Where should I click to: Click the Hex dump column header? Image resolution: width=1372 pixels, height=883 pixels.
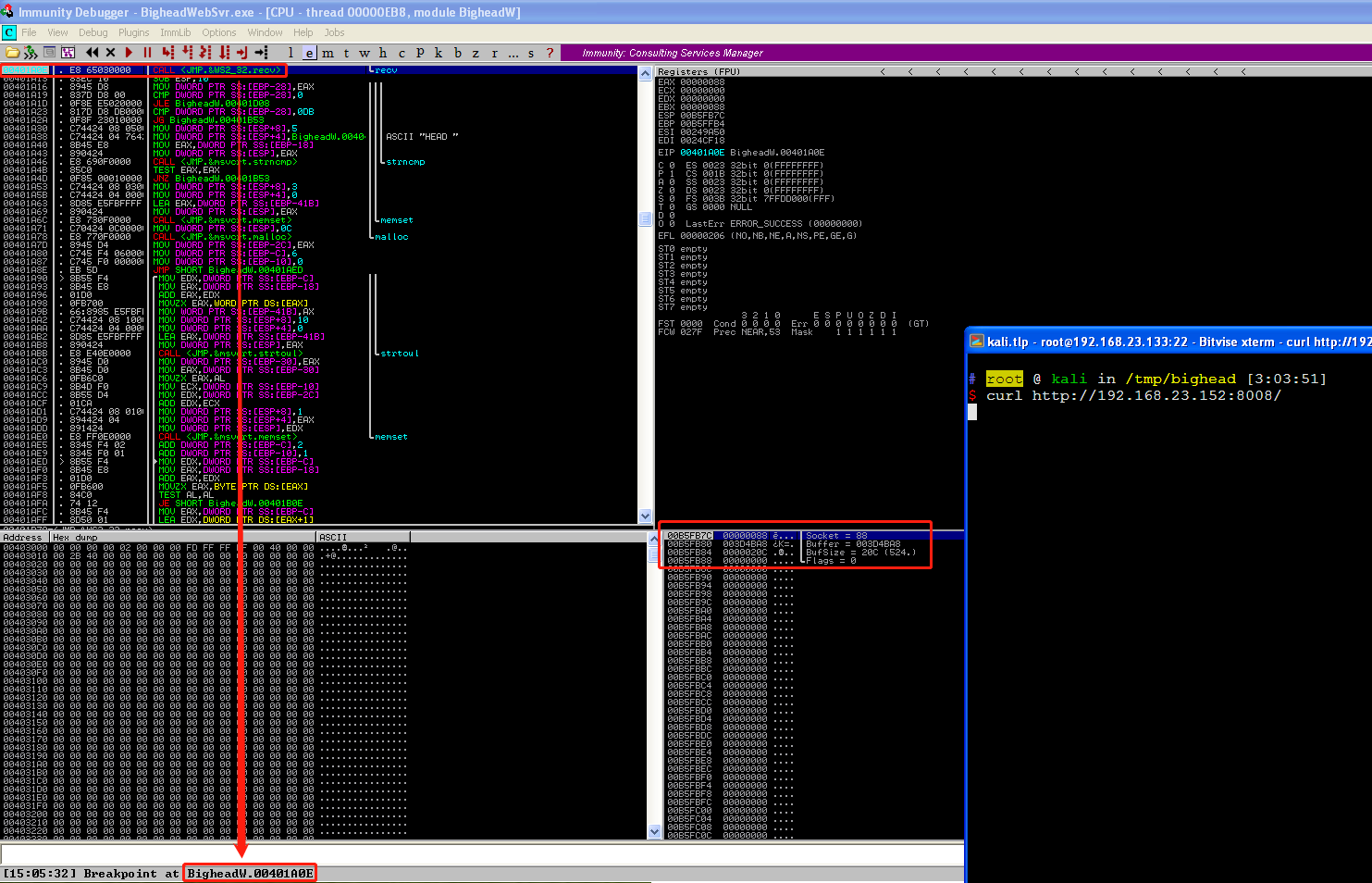(75, 537)
